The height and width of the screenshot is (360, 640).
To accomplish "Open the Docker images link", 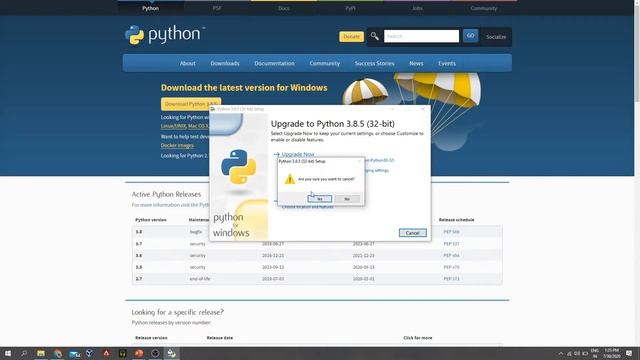I will [x=177, y=145].
